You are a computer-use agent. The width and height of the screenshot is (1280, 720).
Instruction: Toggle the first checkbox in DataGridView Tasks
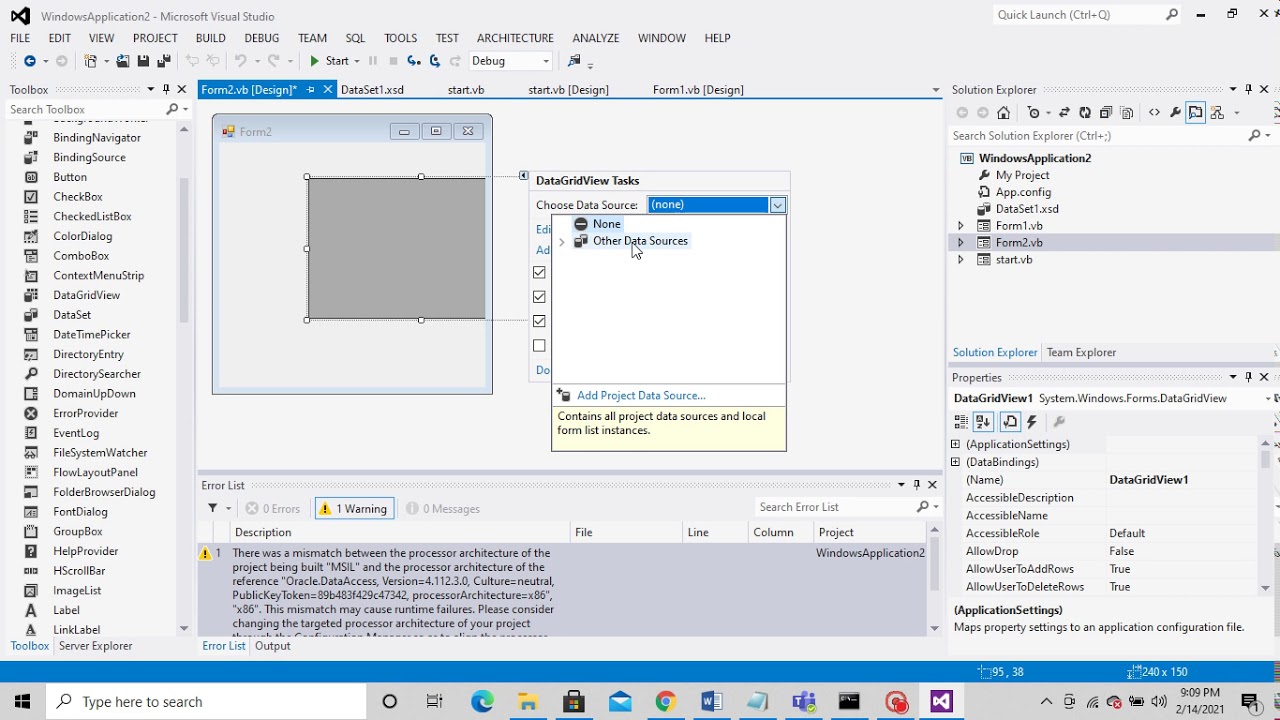pyautogui.click(x=540, y=272)
